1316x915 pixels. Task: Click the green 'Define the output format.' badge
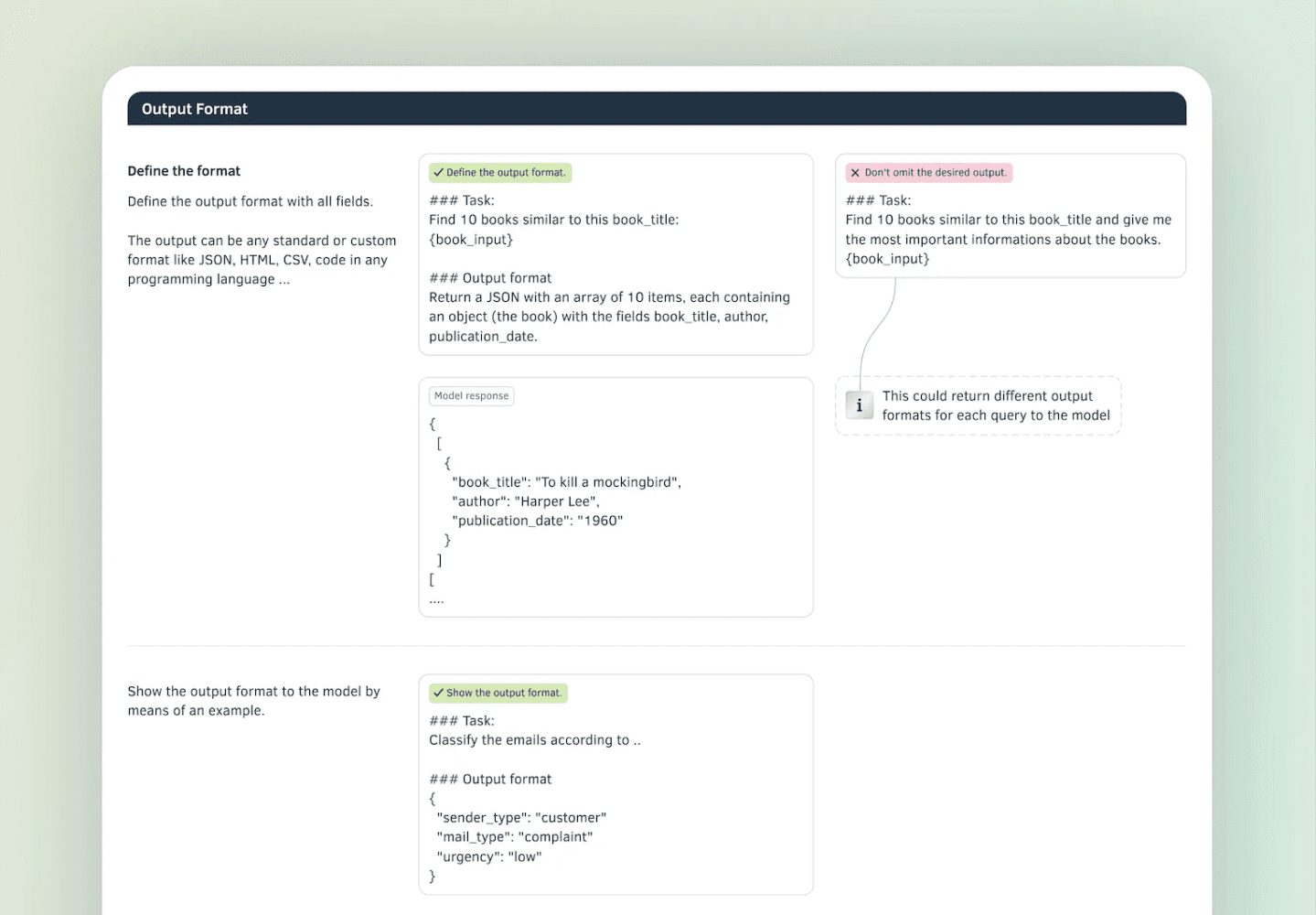point(500,172)
